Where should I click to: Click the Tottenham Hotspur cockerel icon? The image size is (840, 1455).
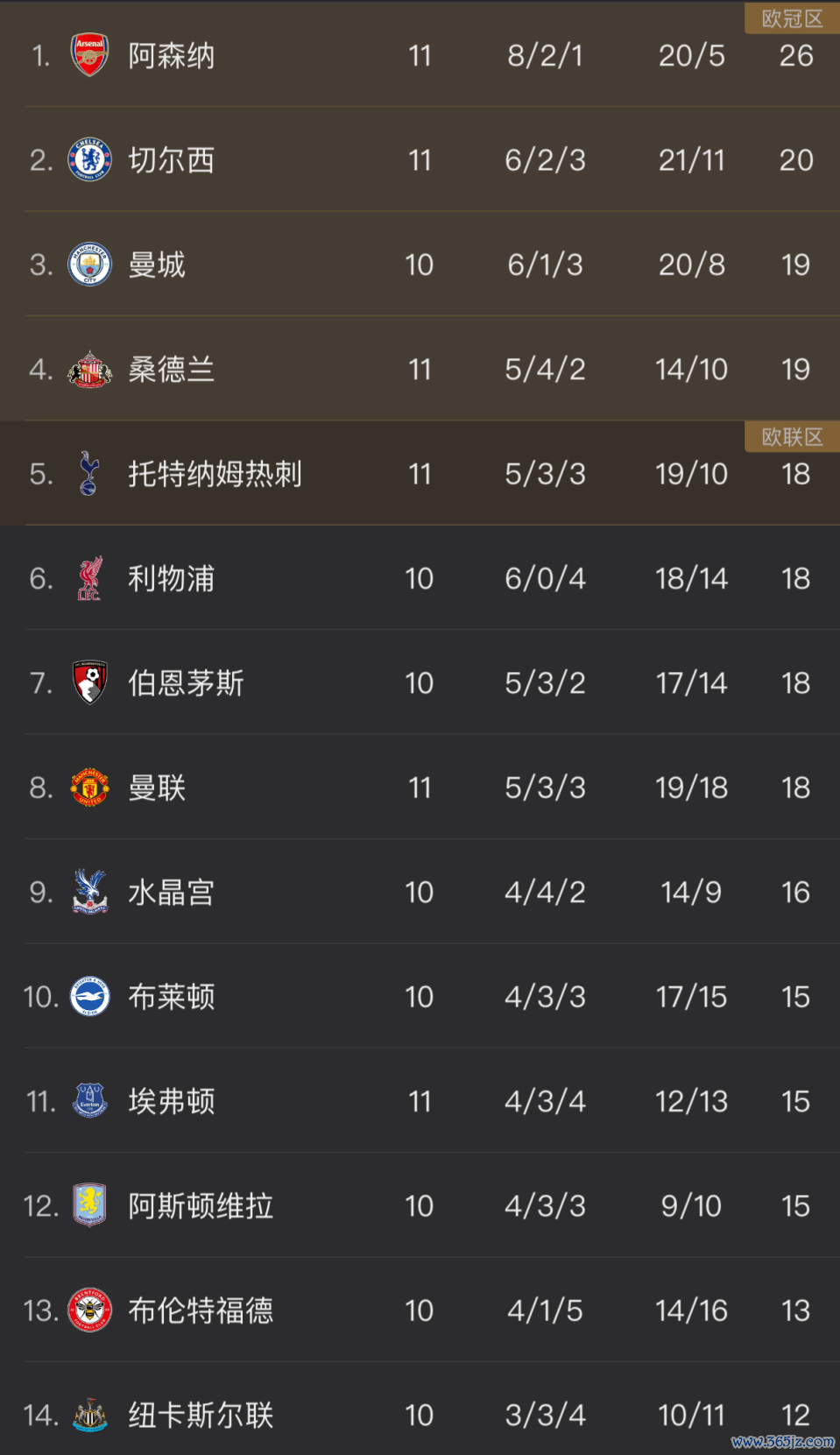pyautogui.click(x=89, y=474)
